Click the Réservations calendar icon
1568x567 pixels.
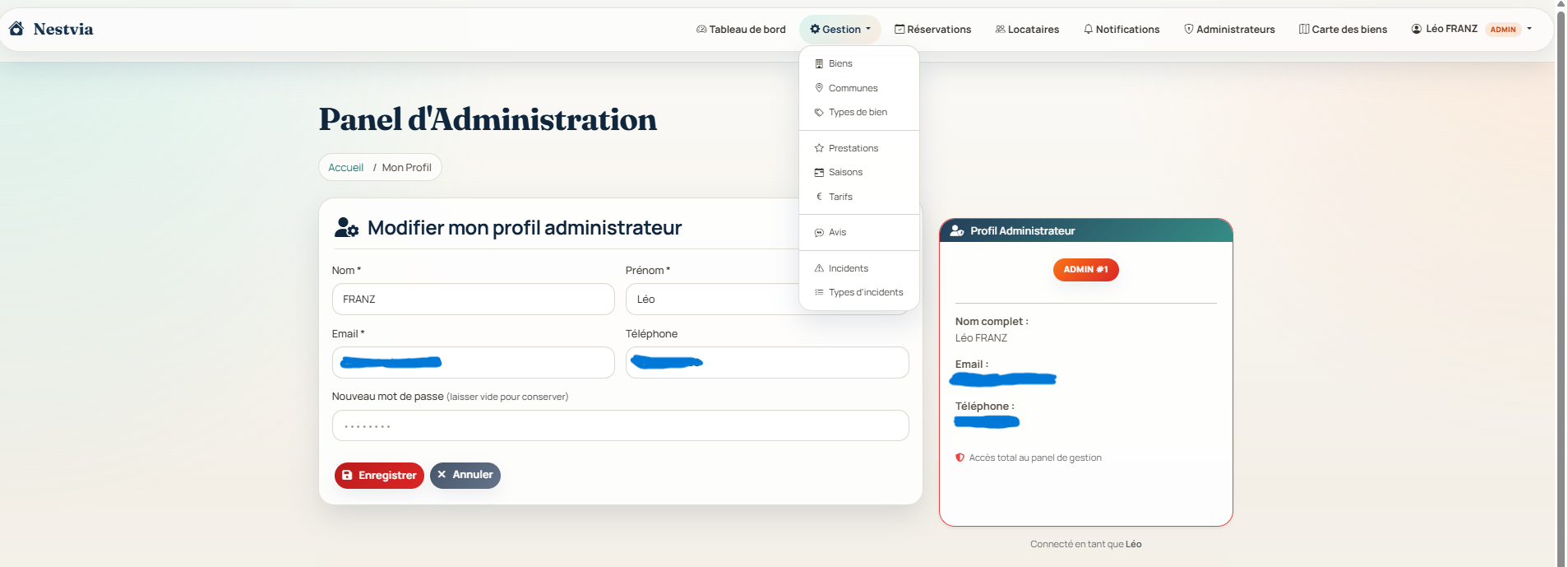[900, 30]
